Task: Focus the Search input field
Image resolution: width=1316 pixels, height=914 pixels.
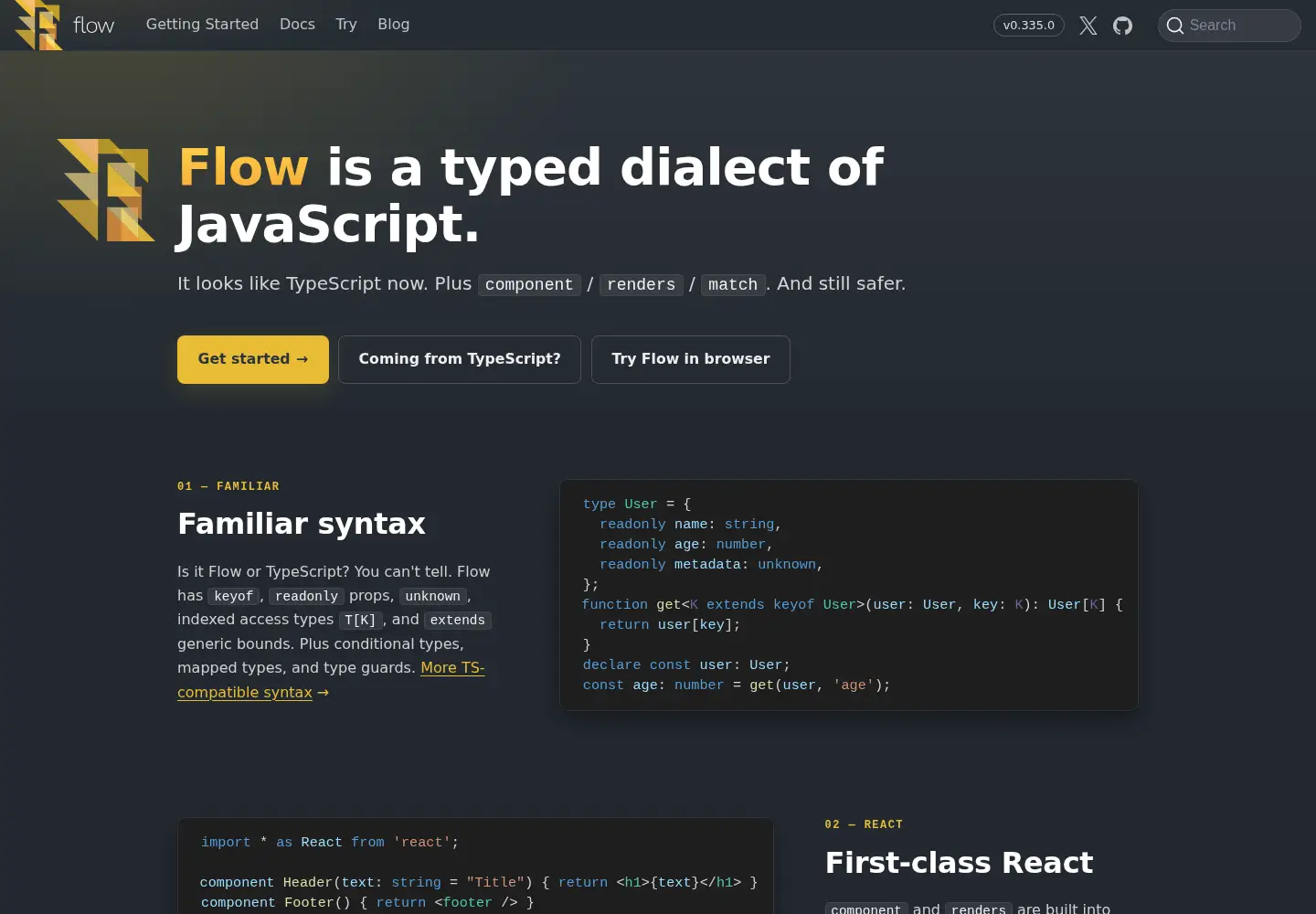Action: click(x=1229, y=26)
